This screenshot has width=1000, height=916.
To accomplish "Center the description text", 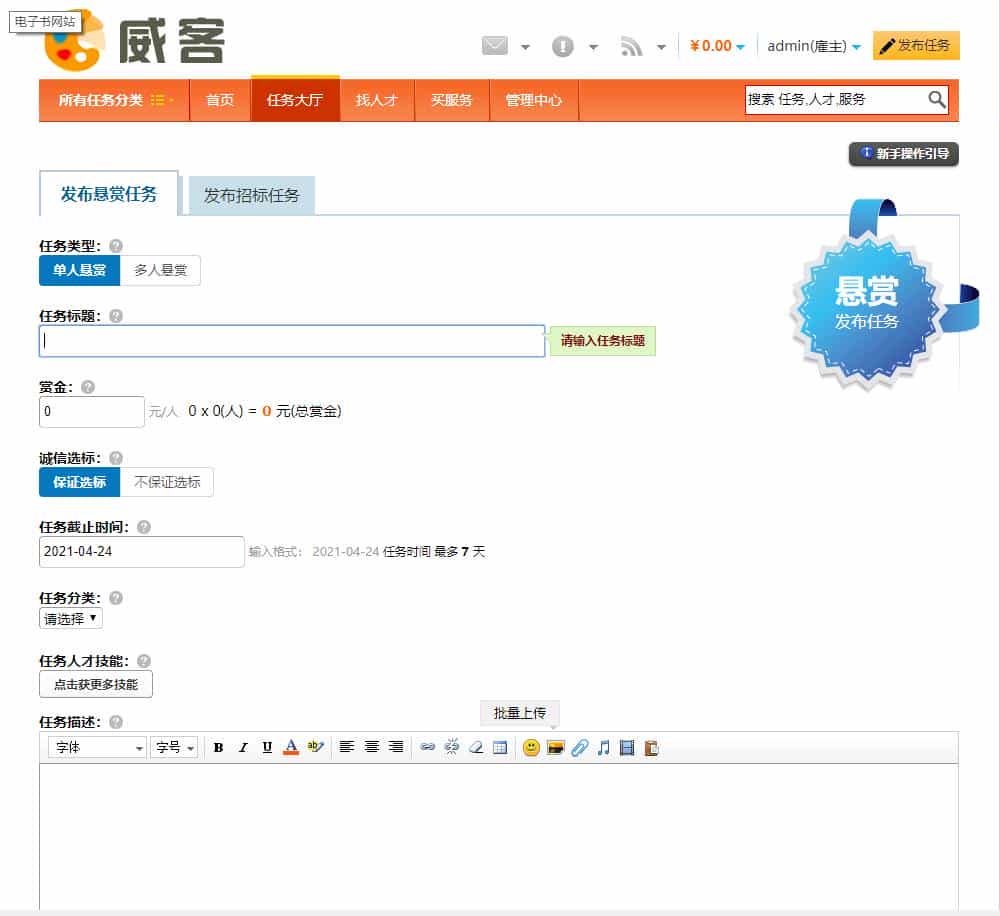I will 372,747.
